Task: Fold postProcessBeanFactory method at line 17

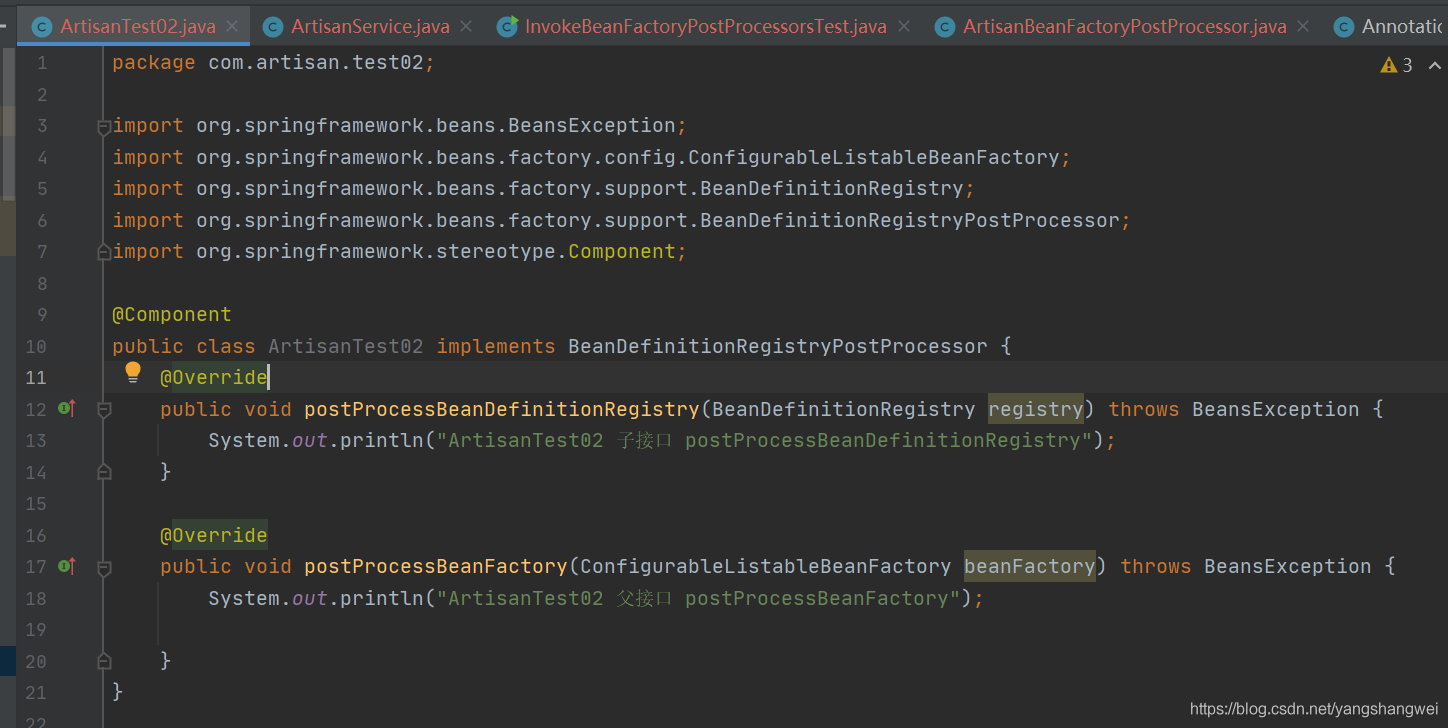Action: click(103, 567)
